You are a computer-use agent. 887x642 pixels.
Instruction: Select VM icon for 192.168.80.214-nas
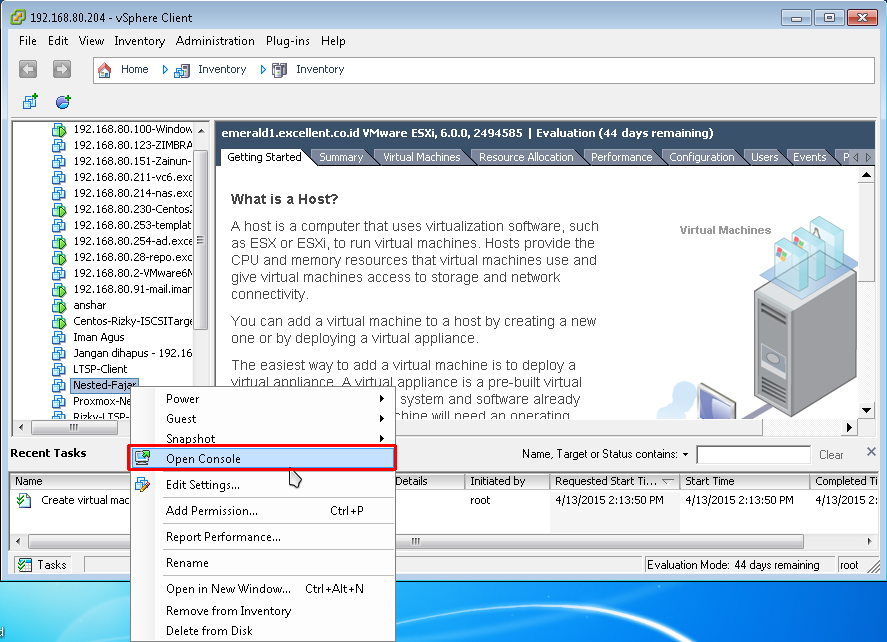click(59, 193)
